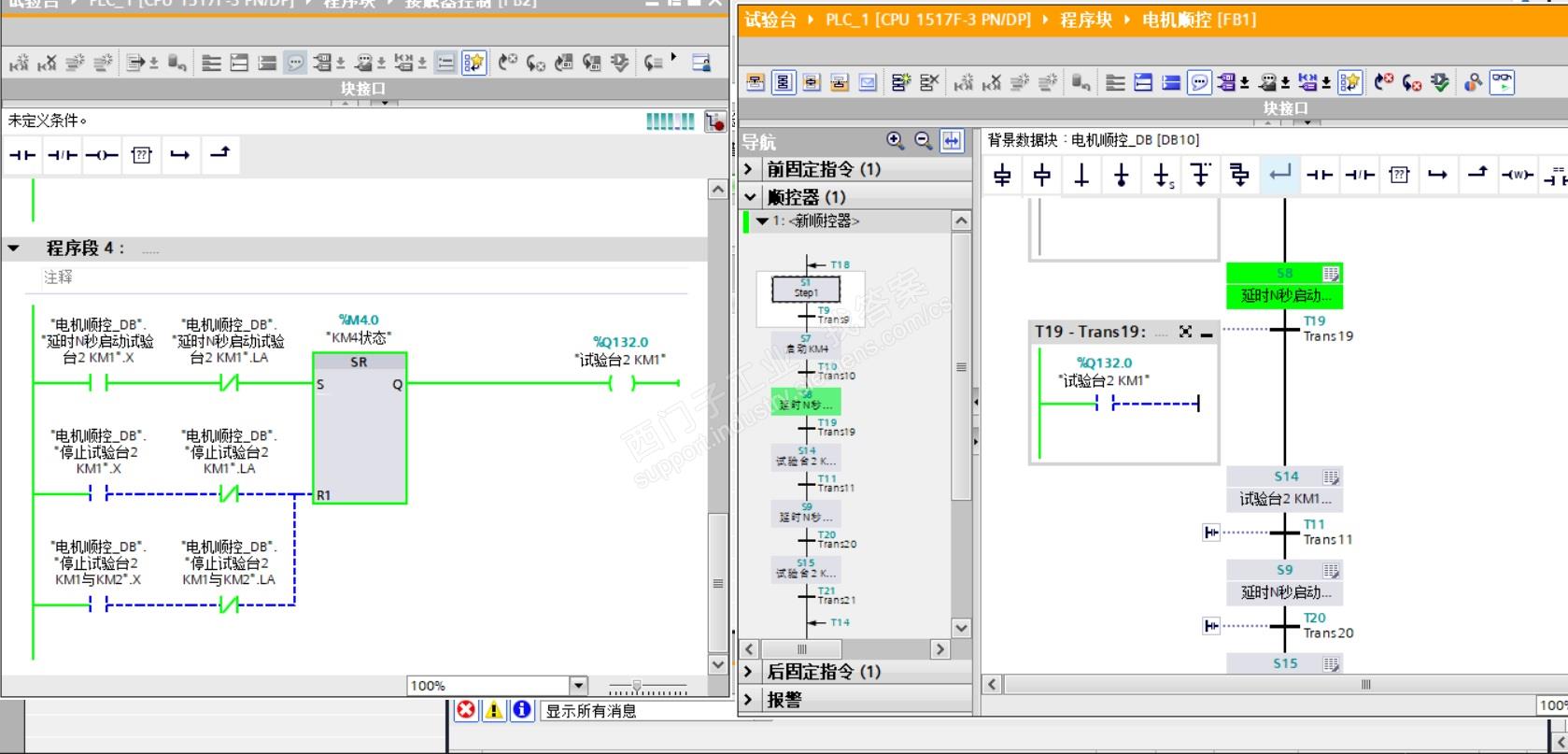Expand 前固定指令 (1) section
The height and width of the screenshot is (754, 1568).
(x=748, y=169)
